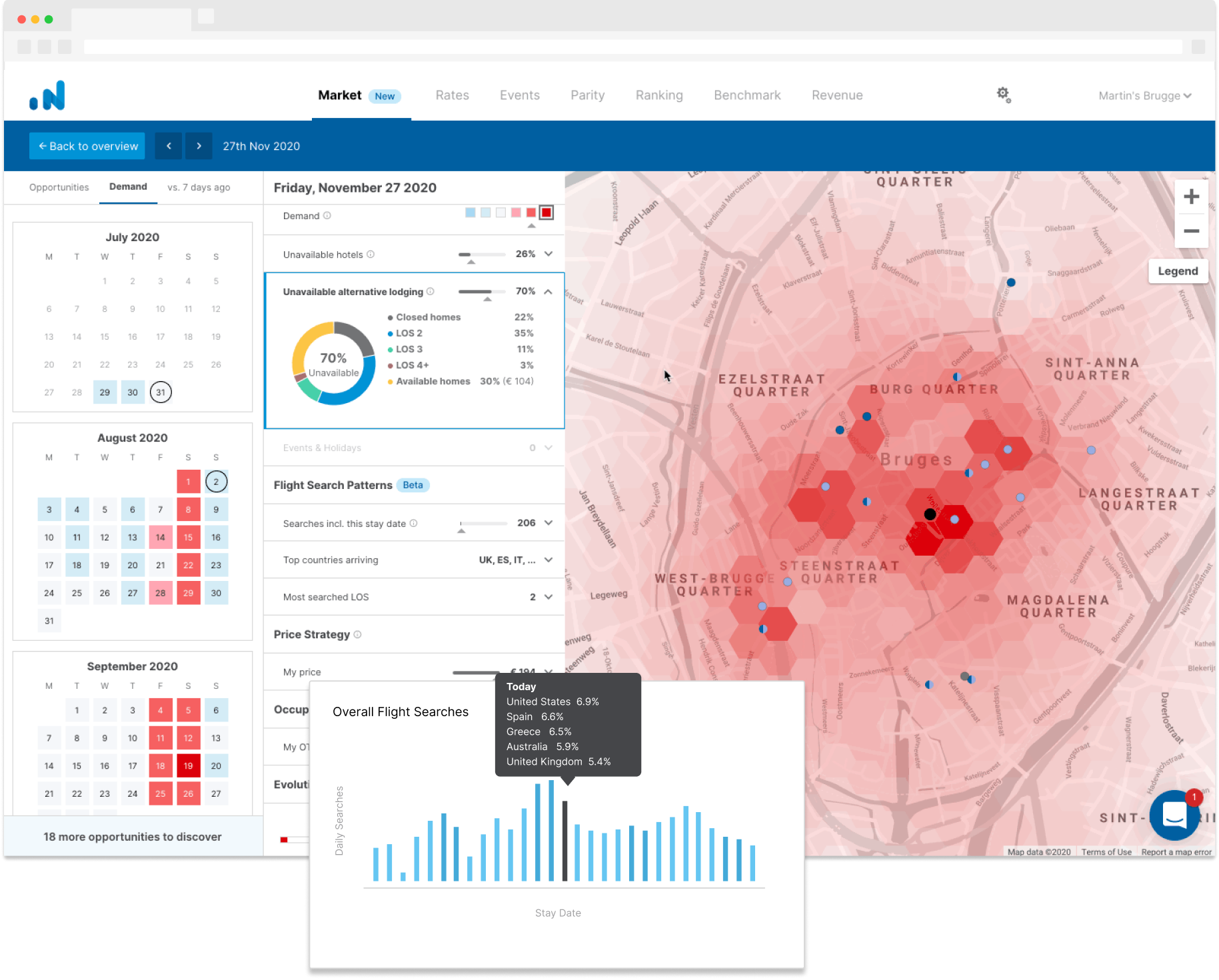
Task: Collapse the Unavailable alternative lodging section
Action: [549, 291]
